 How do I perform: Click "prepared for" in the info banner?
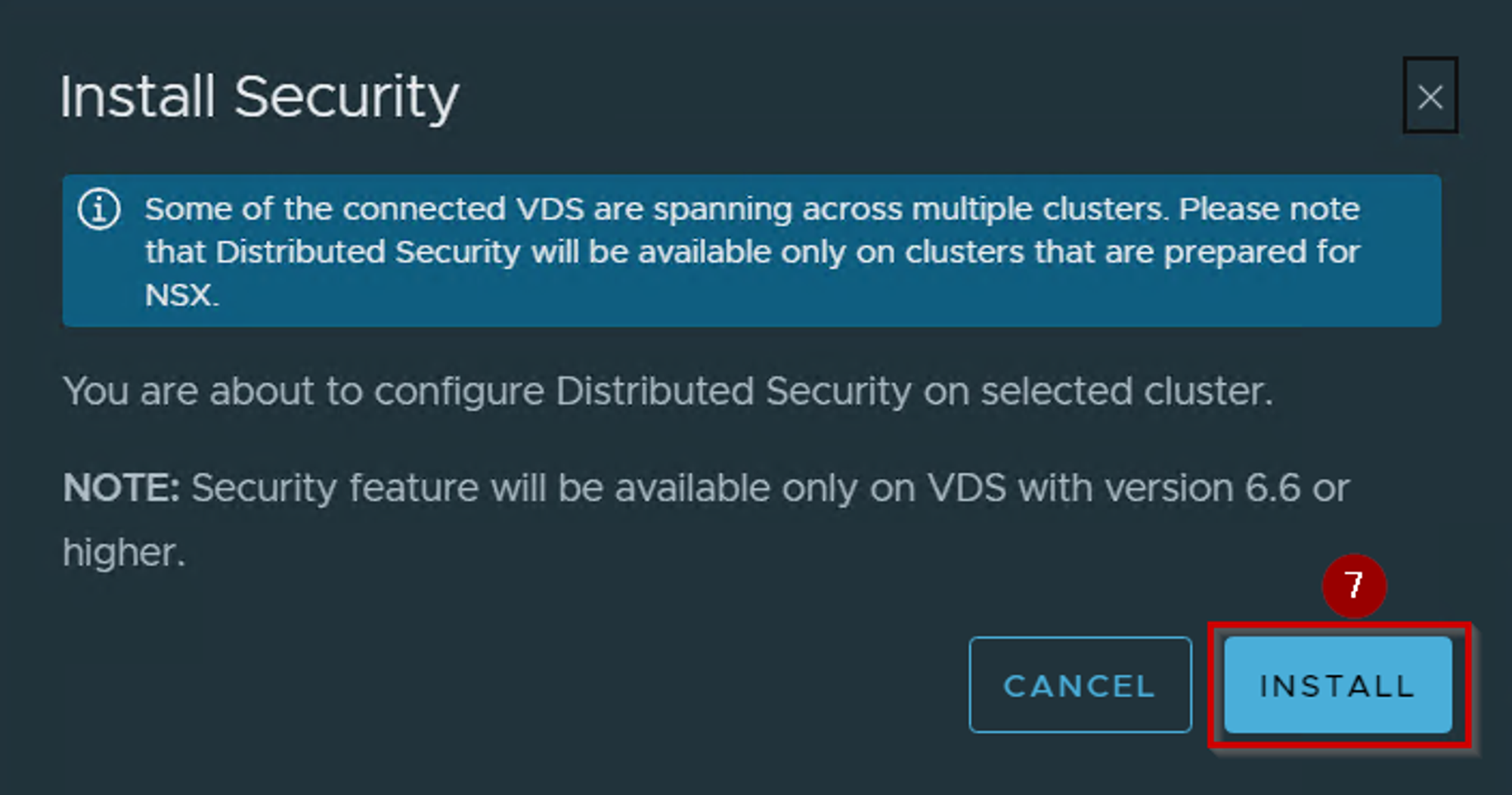tap(1262, 252)
